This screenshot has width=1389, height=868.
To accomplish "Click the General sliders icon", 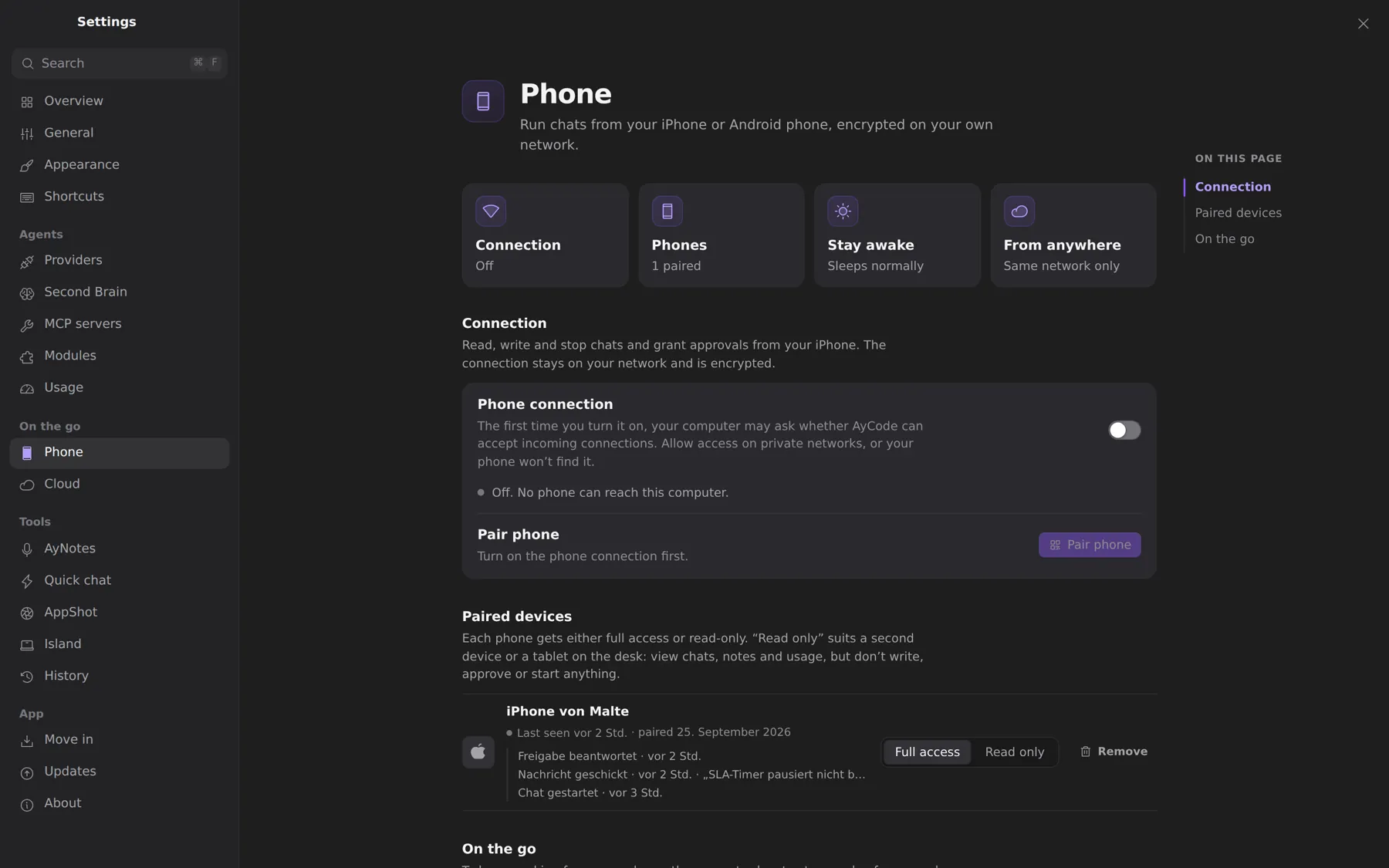I will [27, 133].
